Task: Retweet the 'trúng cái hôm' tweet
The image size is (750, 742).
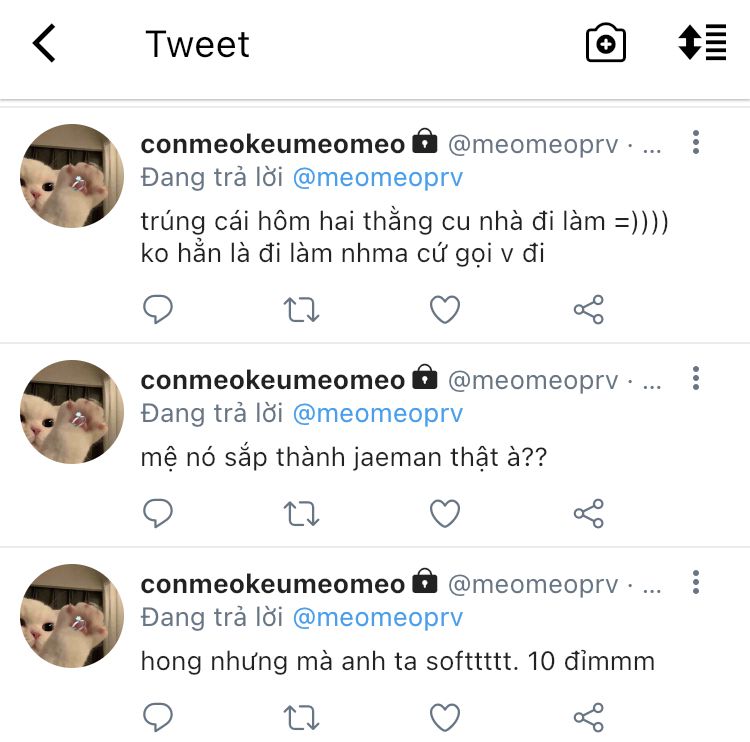Action: coord(301,310)
